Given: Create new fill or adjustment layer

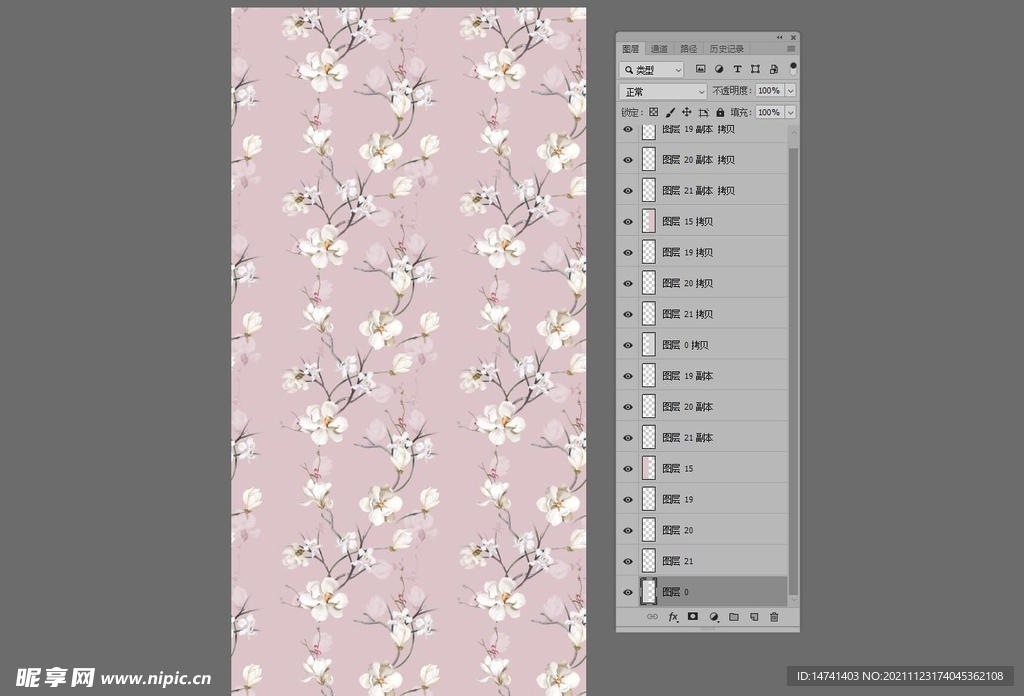Looking at the screenshot, I should (x=714, y=617).
